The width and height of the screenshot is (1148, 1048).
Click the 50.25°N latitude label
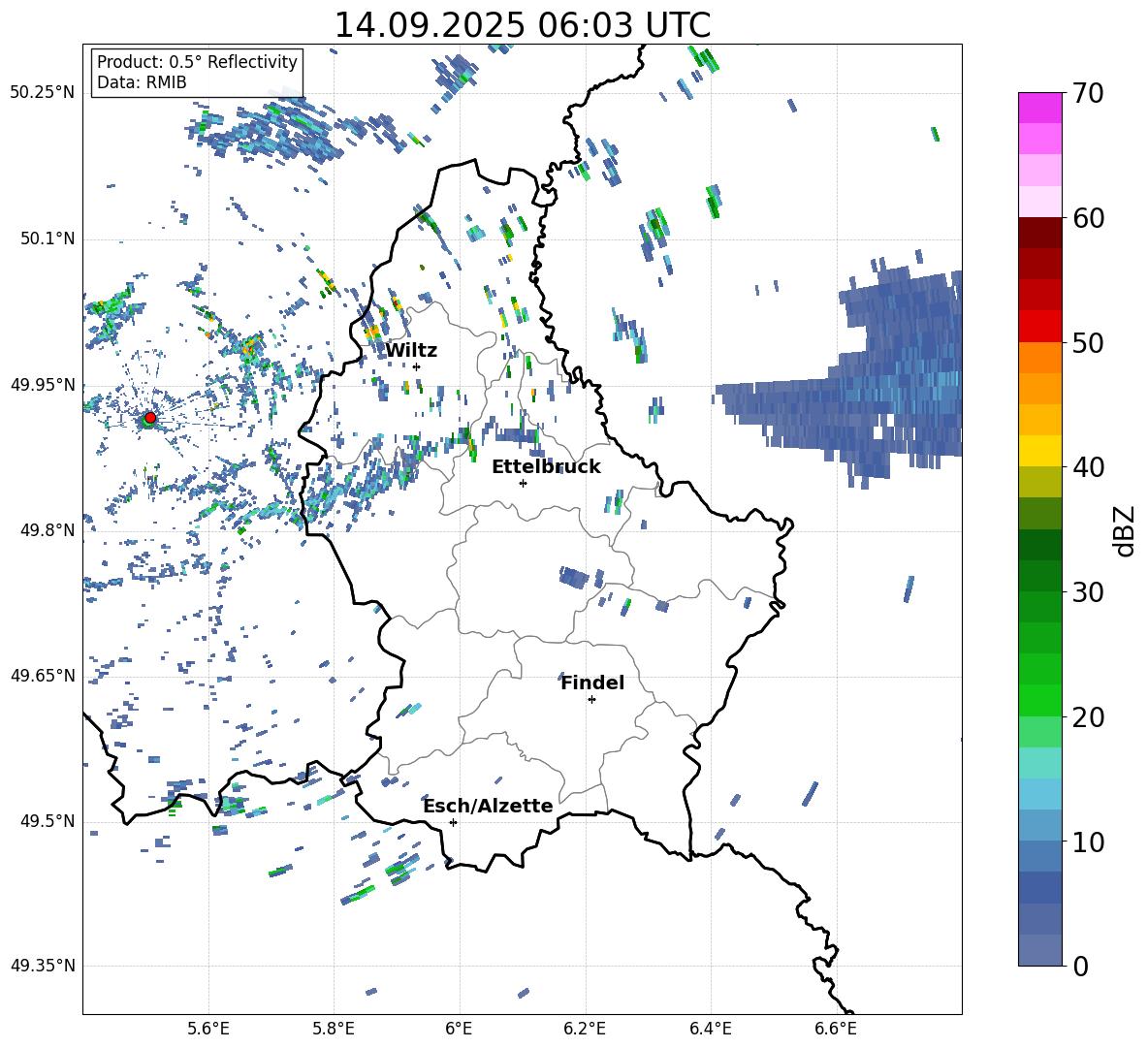click(43, 93)
